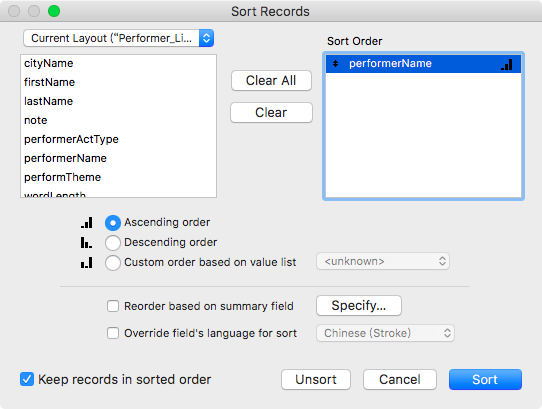Click the green zoom window button
The width and height of the screenshot is (542, 409).
(x=54, y=11)
